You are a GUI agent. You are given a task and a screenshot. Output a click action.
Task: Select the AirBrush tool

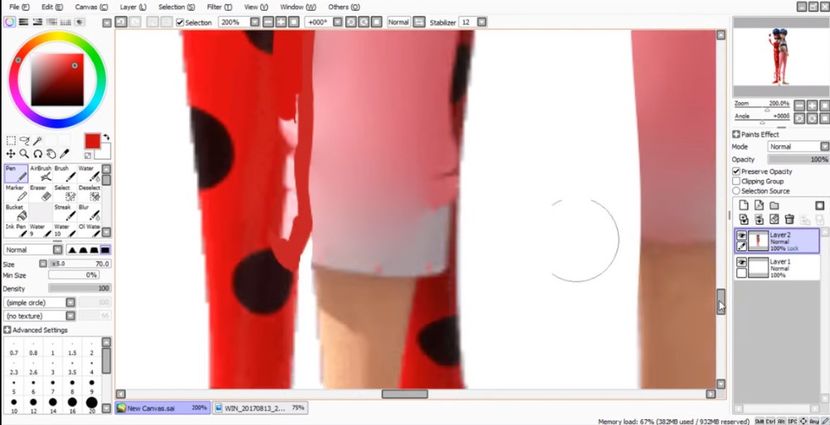pos(41,174)
